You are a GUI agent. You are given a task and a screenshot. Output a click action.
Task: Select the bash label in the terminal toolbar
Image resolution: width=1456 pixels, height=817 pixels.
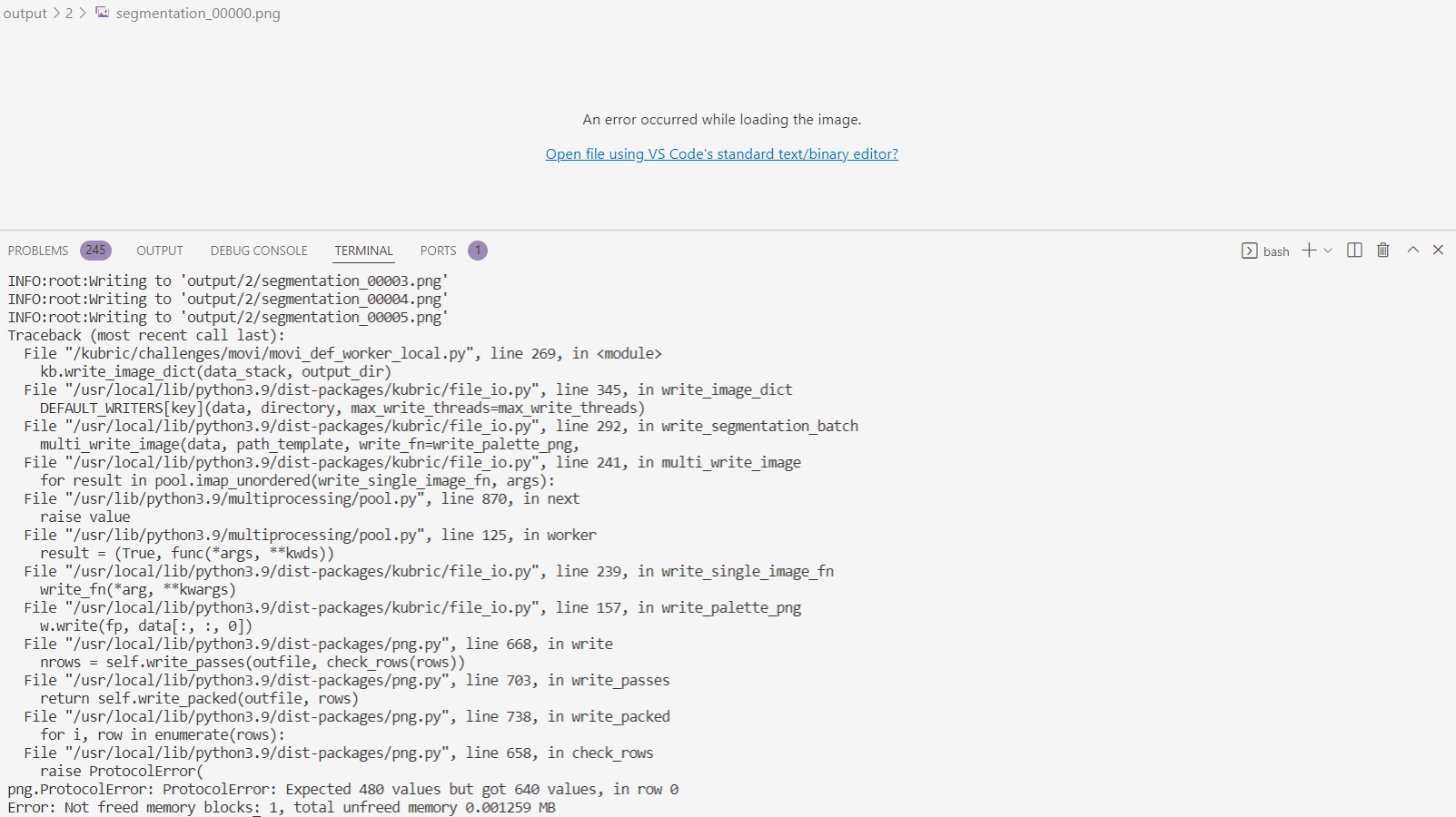pos(1276,251)
